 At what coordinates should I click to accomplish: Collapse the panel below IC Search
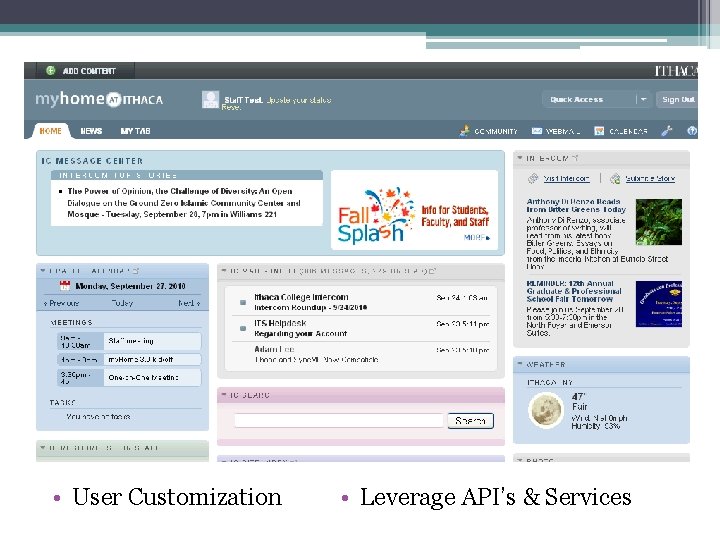224,460
